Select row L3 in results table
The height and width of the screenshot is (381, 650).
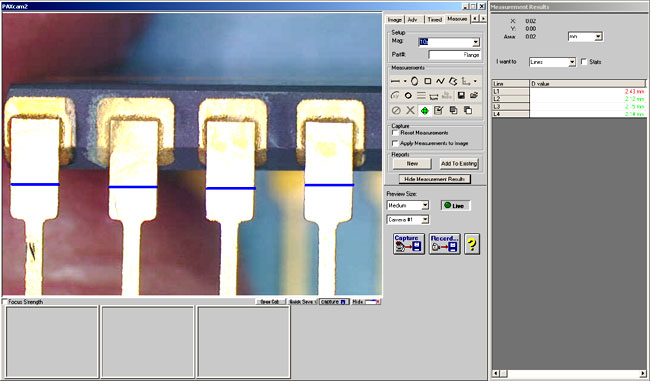[x=569, y=107]
